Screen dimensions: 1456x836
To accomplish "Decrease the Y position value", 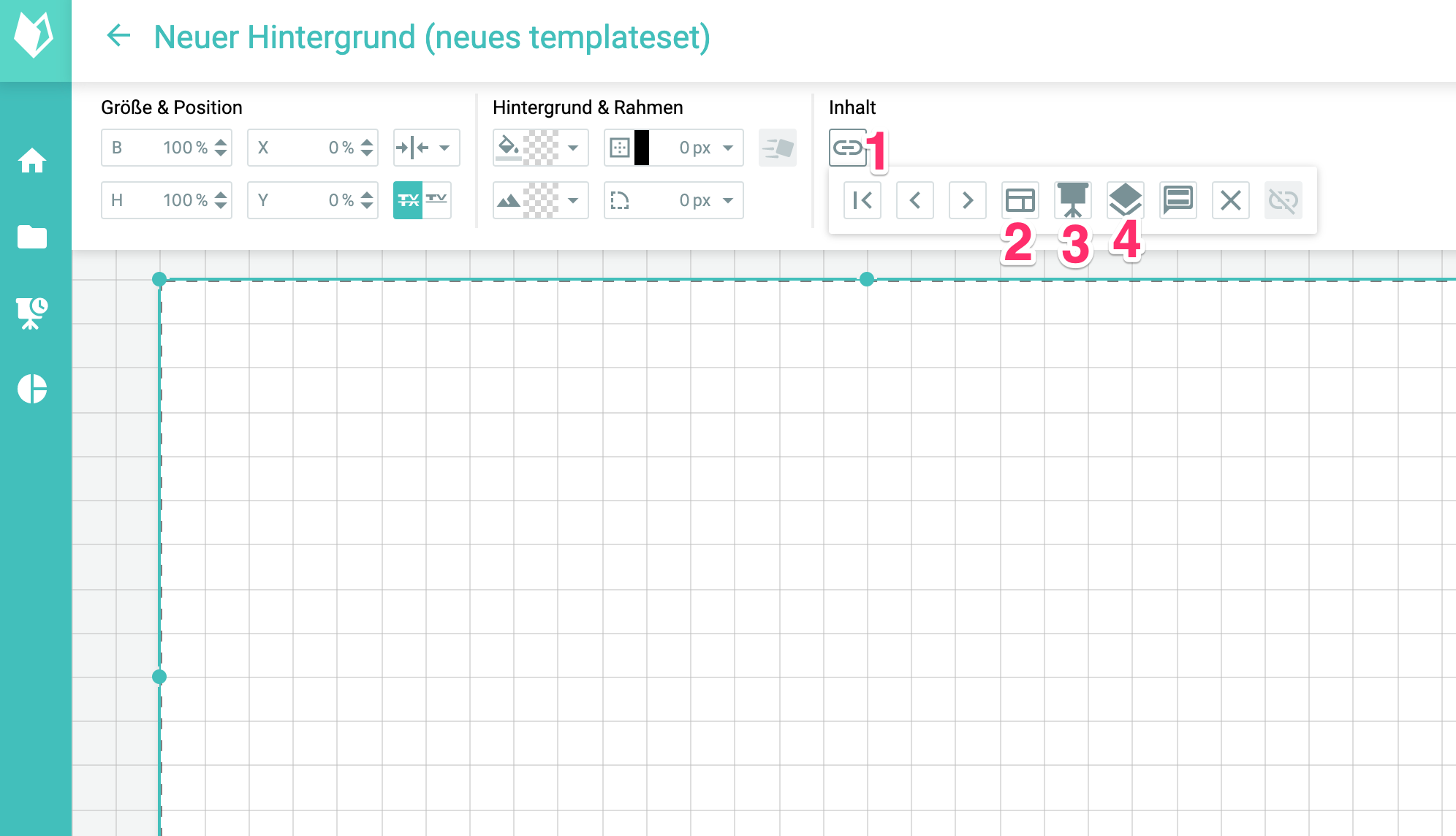I will point(367,207).
